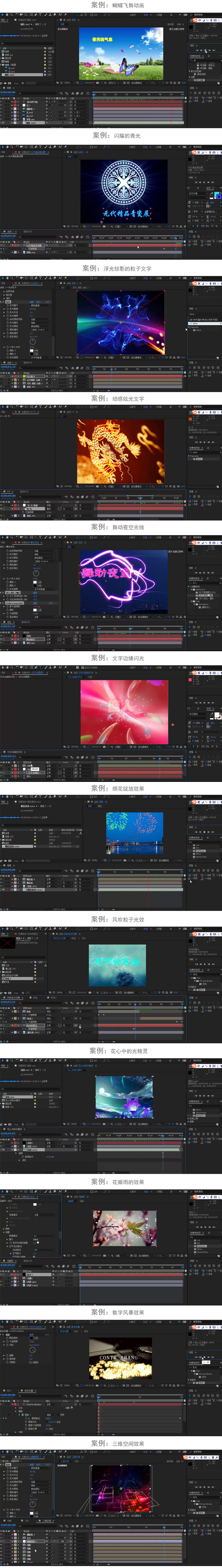Click the blue particle text preview image

pos(121,323)
